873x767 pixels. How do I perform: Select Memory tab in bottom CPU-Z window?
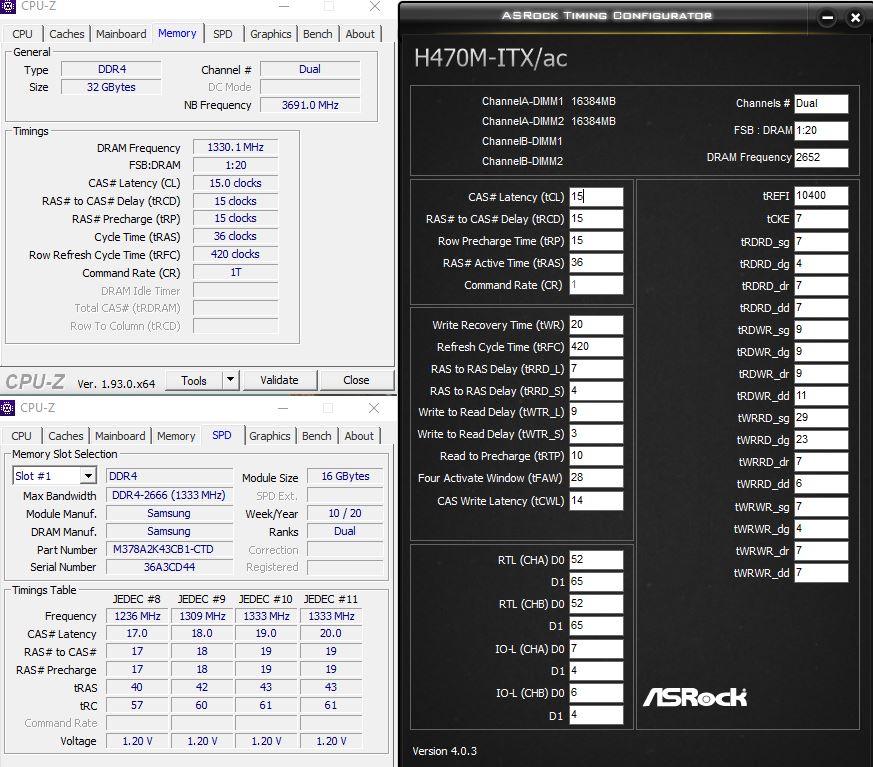[x=176, y=436]
